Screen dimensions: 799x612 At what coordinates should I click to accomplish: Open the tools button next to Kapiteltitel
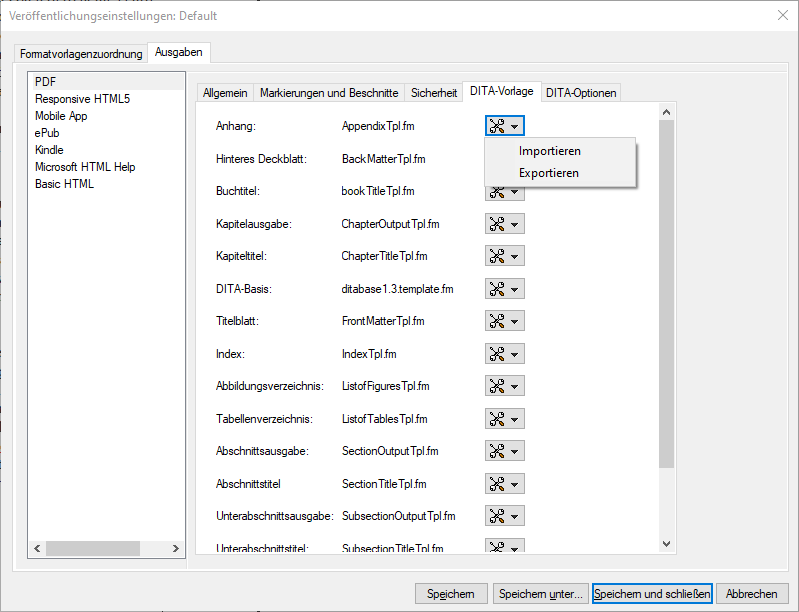pos(497,256)
